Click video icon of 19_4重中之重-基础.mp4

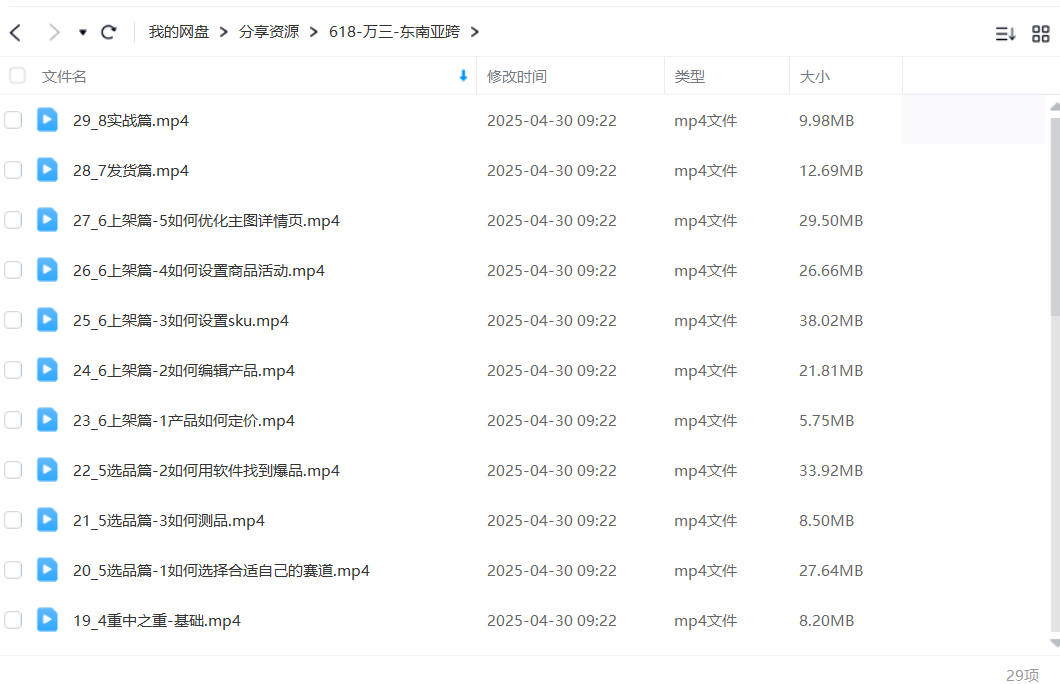(x=47, y=620)
